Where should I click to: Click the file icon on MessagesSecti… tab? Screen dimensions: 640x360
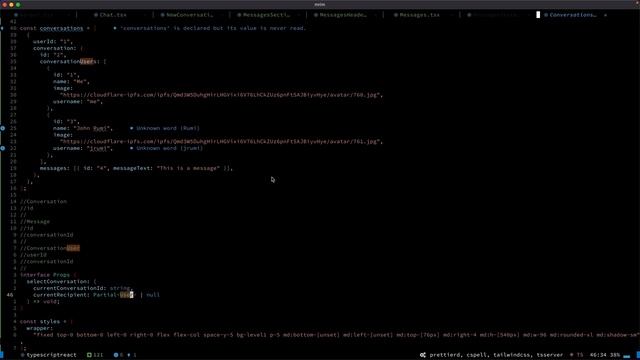pyautogui.click(x=239, y=15)
